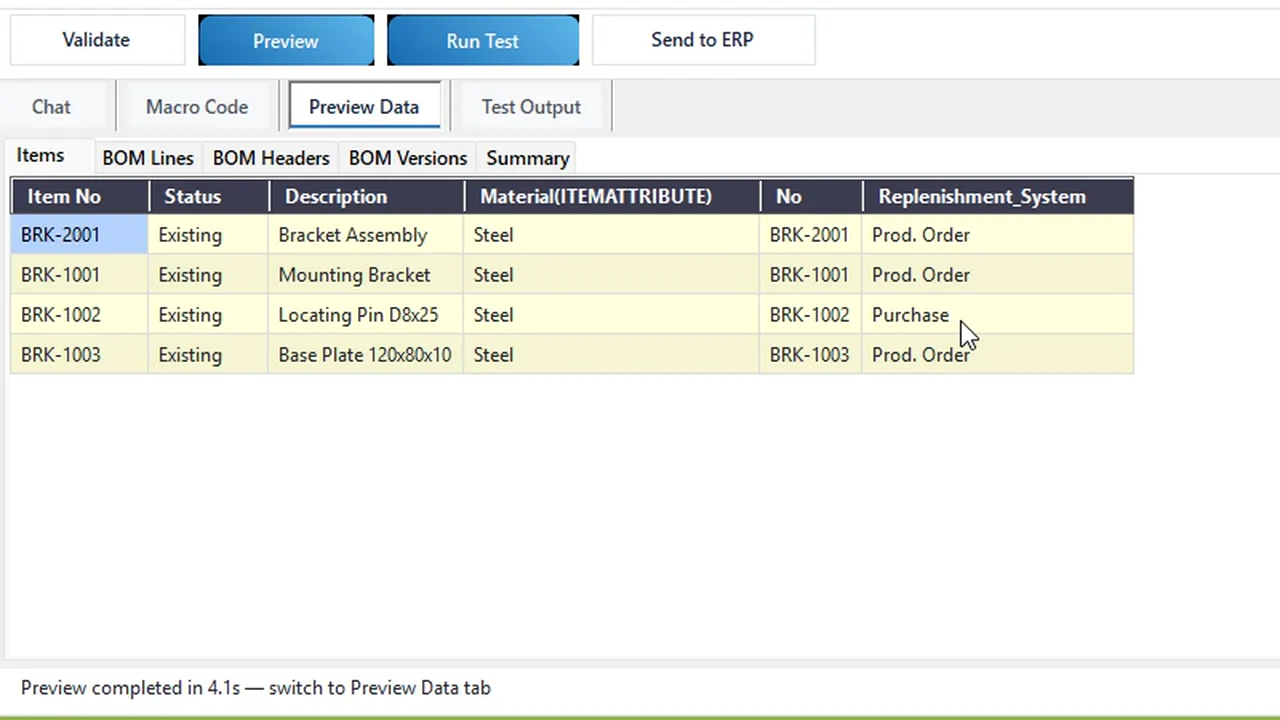Click the Mounting Bracket description cell

(x=367, y=275)
